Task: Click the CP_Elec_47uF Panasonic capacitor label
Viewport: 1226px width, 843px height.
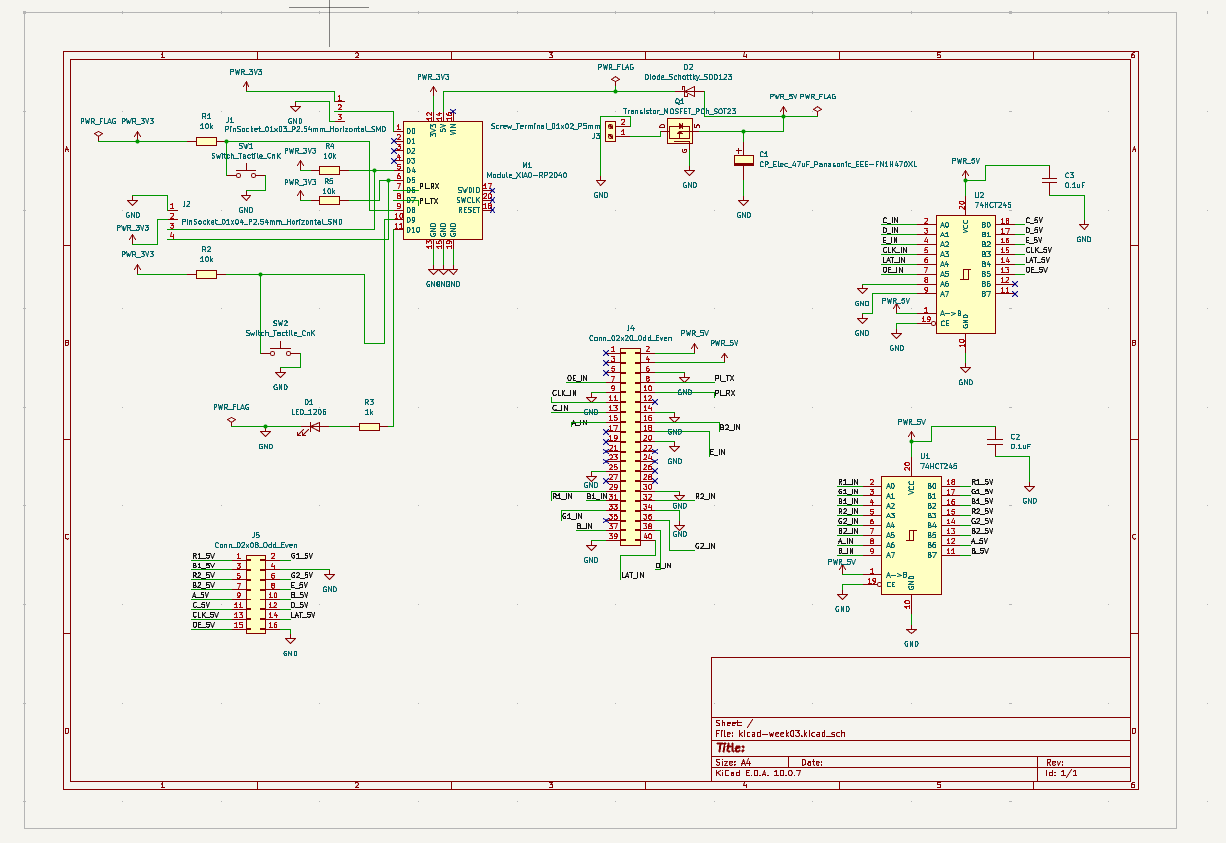Action: [x=838, y=163]
